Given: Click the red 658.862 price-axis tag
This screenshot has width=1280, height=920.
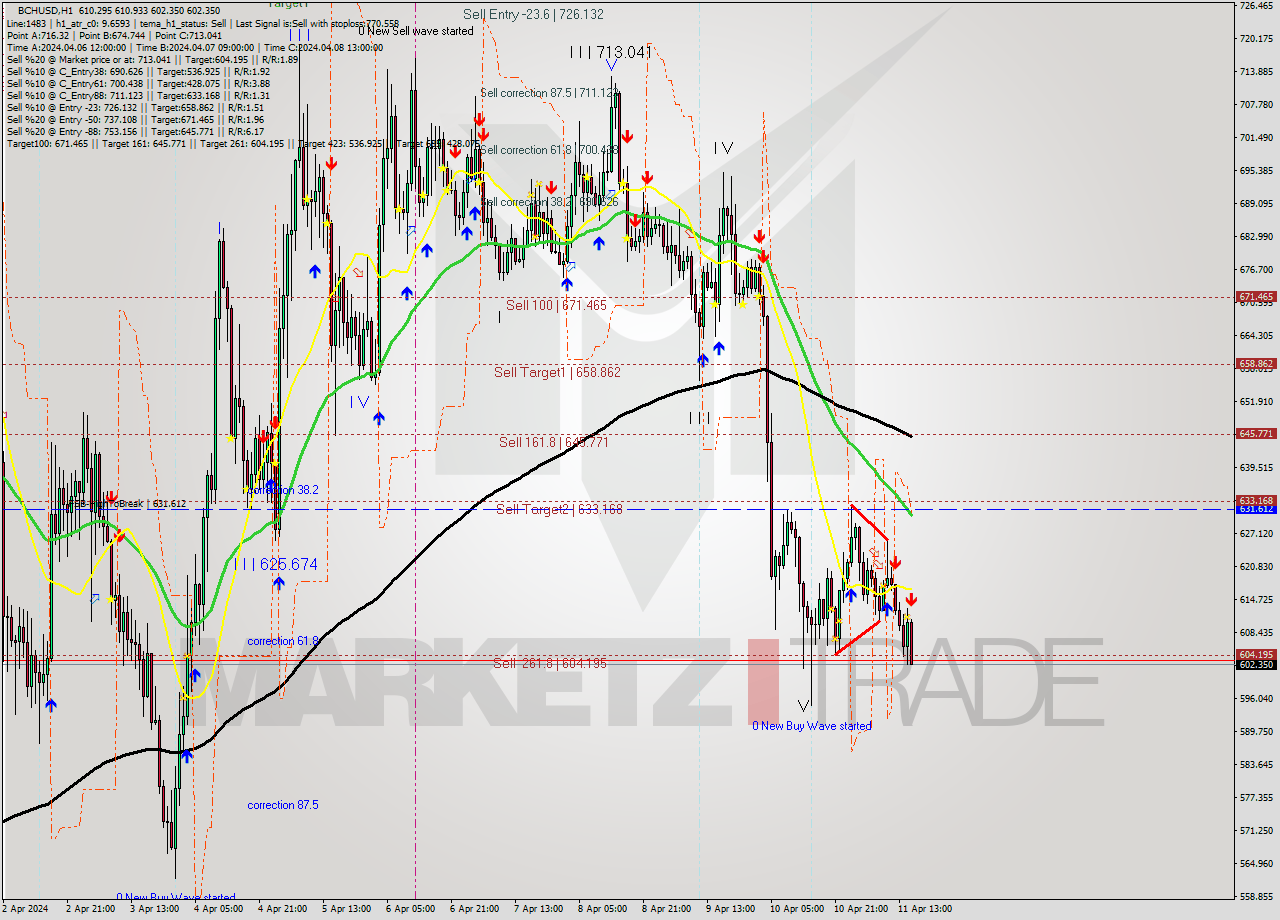Looking at the screenshot, I should click(x=1256, y=364).
